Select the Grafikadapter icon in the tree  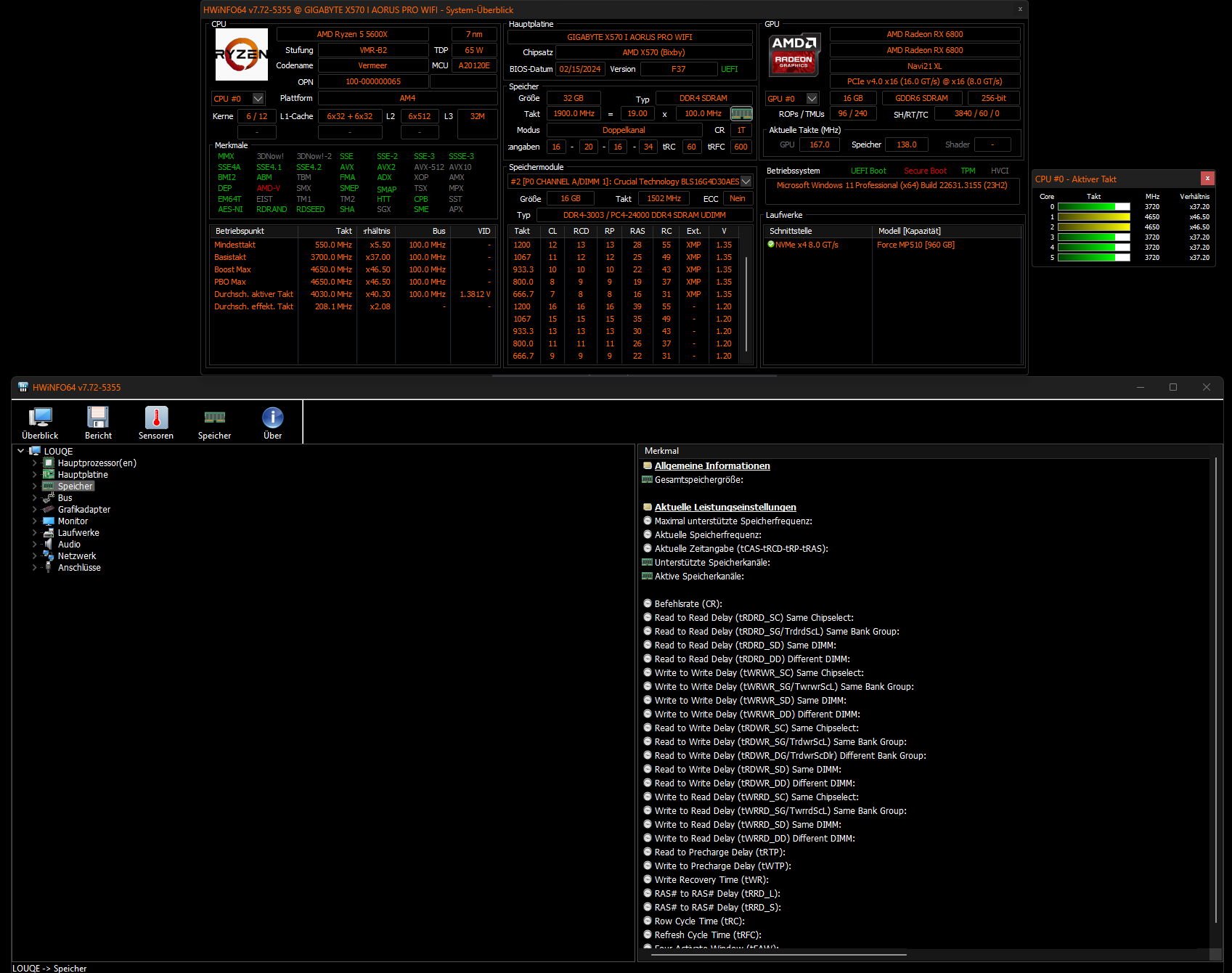49,509
